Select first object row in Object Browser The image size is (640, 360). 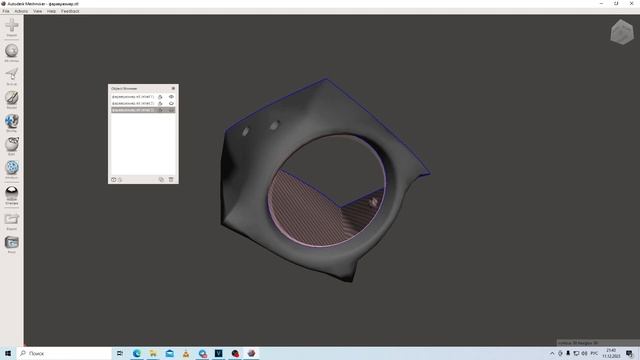(143, 97)
